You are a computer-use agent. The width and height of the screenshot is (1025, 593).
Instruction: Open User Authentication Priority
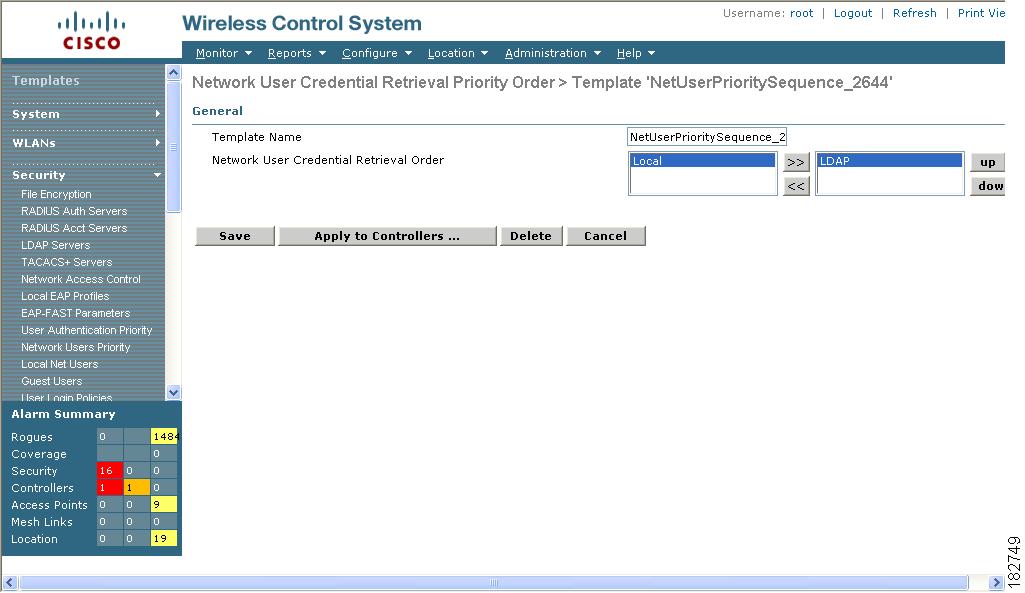pyautogui.click(x=86, y=330)
